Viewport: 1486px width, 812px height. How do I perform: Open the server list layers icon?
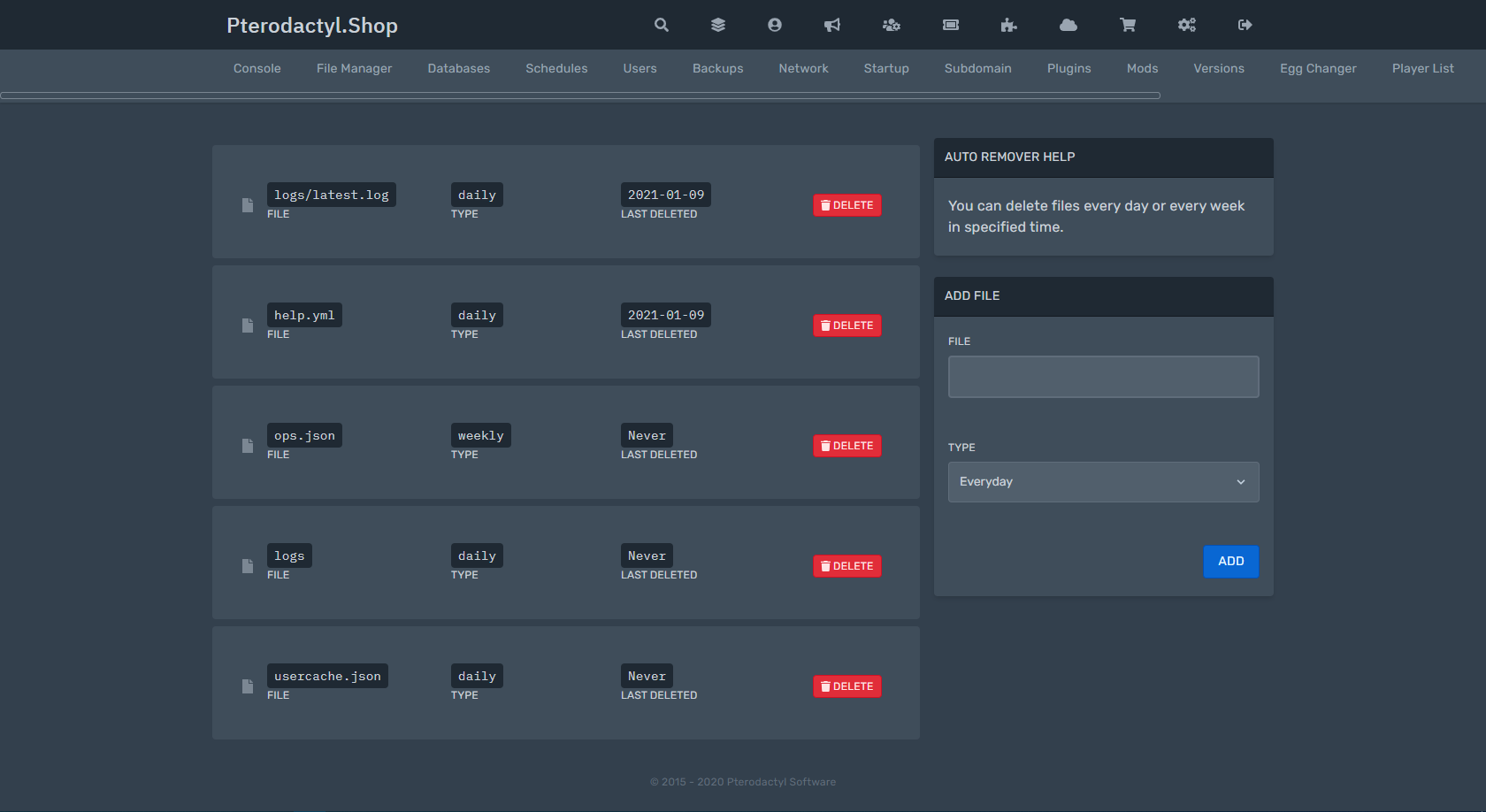[x=717, y=25]
